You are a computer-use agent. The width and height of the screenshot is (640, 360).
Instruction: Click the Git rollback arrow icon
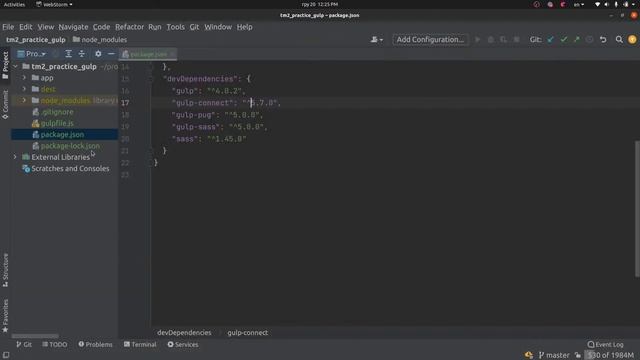pyautogui.click(x=603, y=40)
